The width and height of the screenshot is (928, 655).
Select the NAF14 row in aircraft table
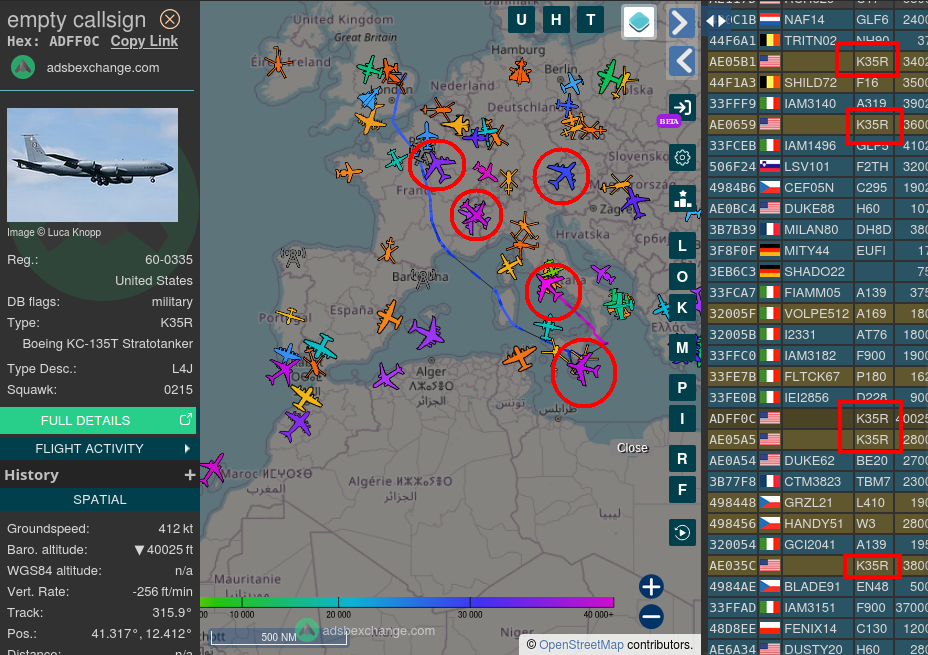click(x=818, y=20)
